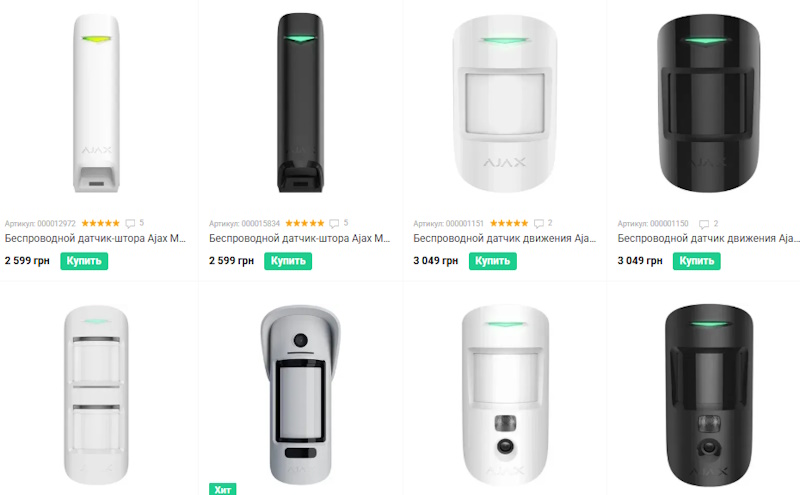Open black motion sensor title link
Image resolution: width=800 pixels, height=495 pixels.
point(708,239)
